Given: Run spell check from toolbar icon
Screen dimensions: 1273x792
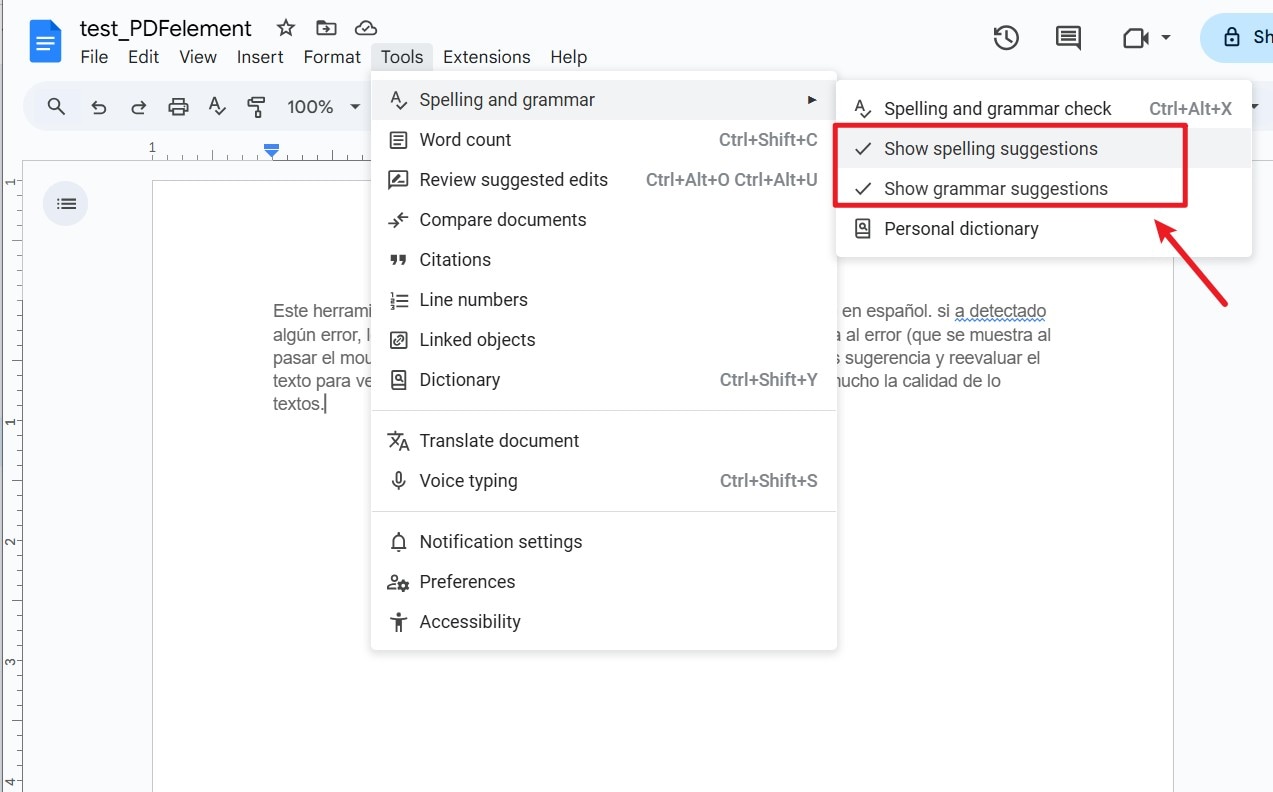Looking at the screenshot, I should click(x=217, y=106).
